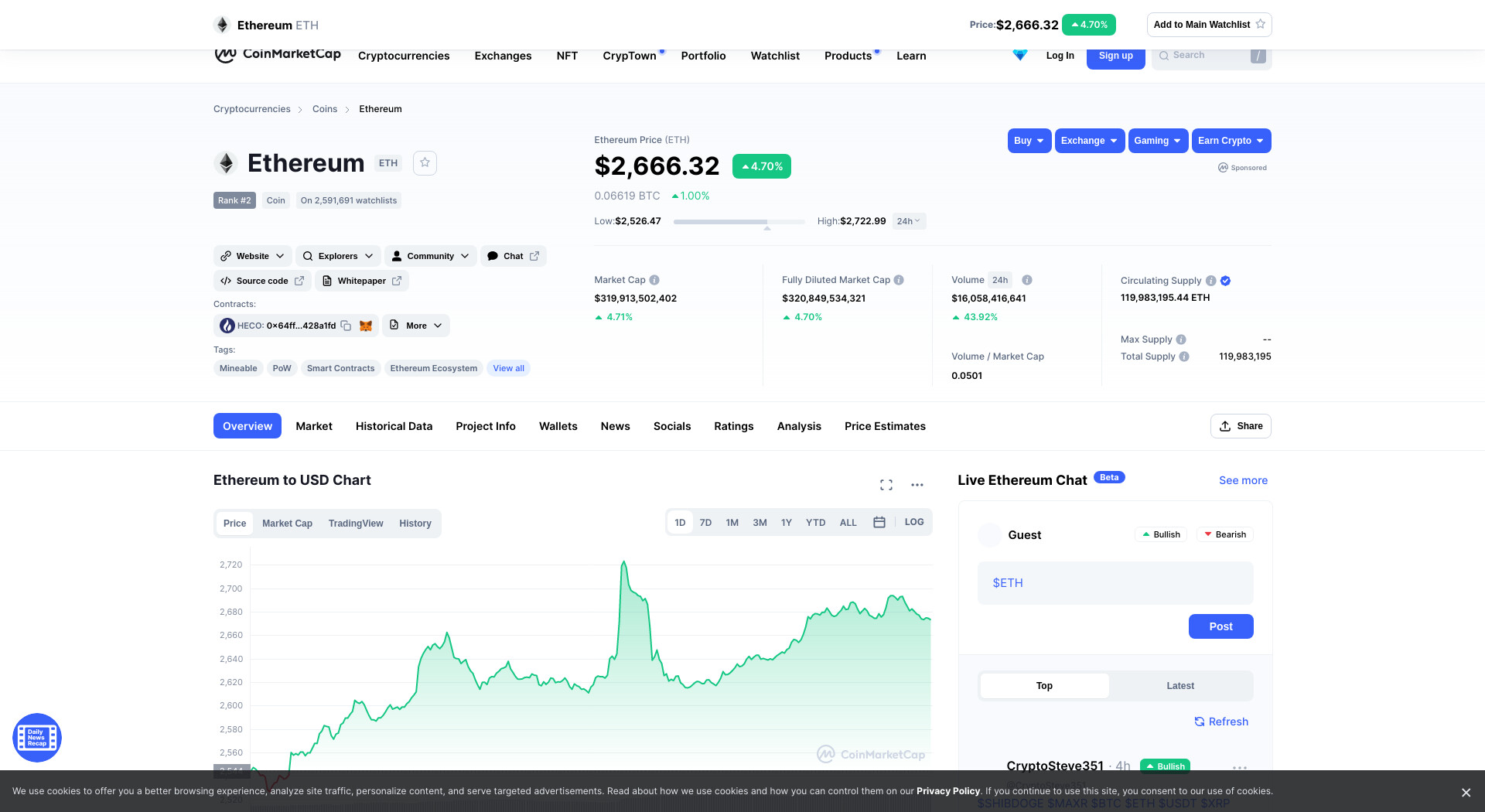Click Market Cap info icon
The height and width of the screenshot is (812, 1485).
pyautogui.click(x=654, y=280)
